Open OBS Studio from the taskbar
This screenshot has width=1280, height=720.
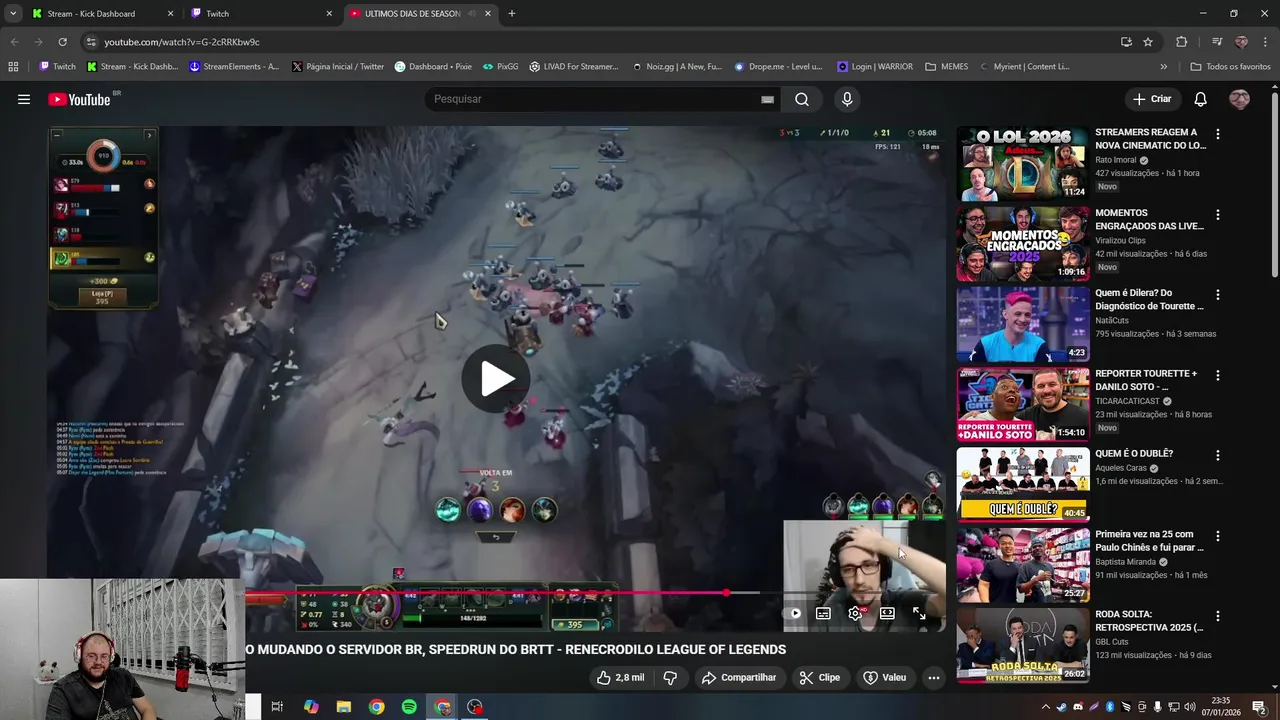pyautogui.click(x=475, y=707)
